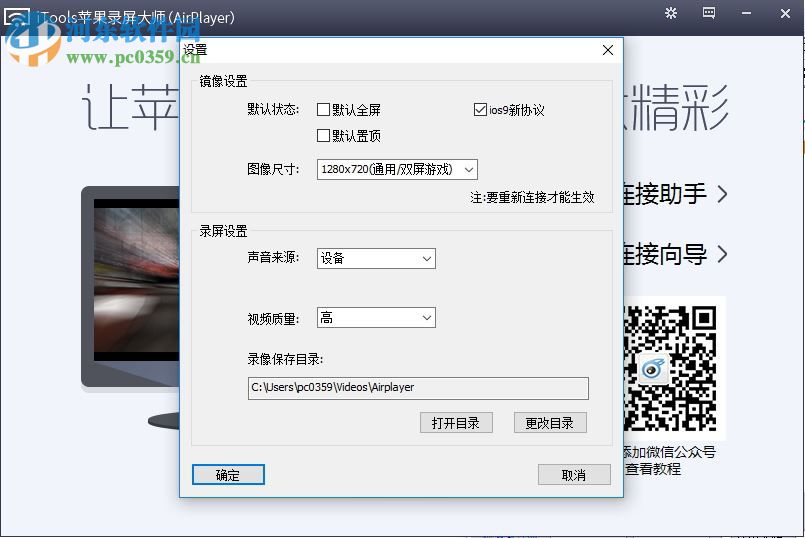Click the 更改目录 button

tap(550, 423)
